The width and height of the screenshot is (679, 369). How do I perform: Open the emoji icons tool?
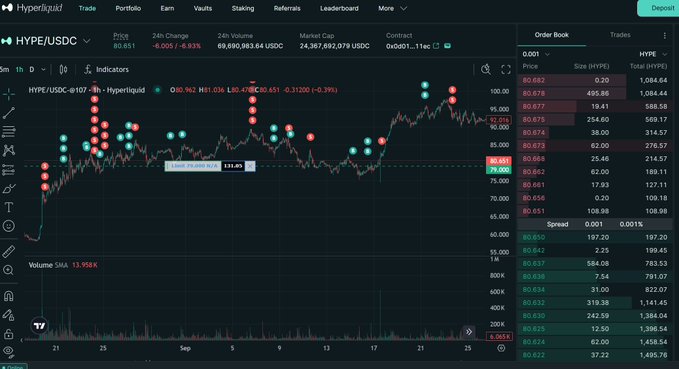9,226
